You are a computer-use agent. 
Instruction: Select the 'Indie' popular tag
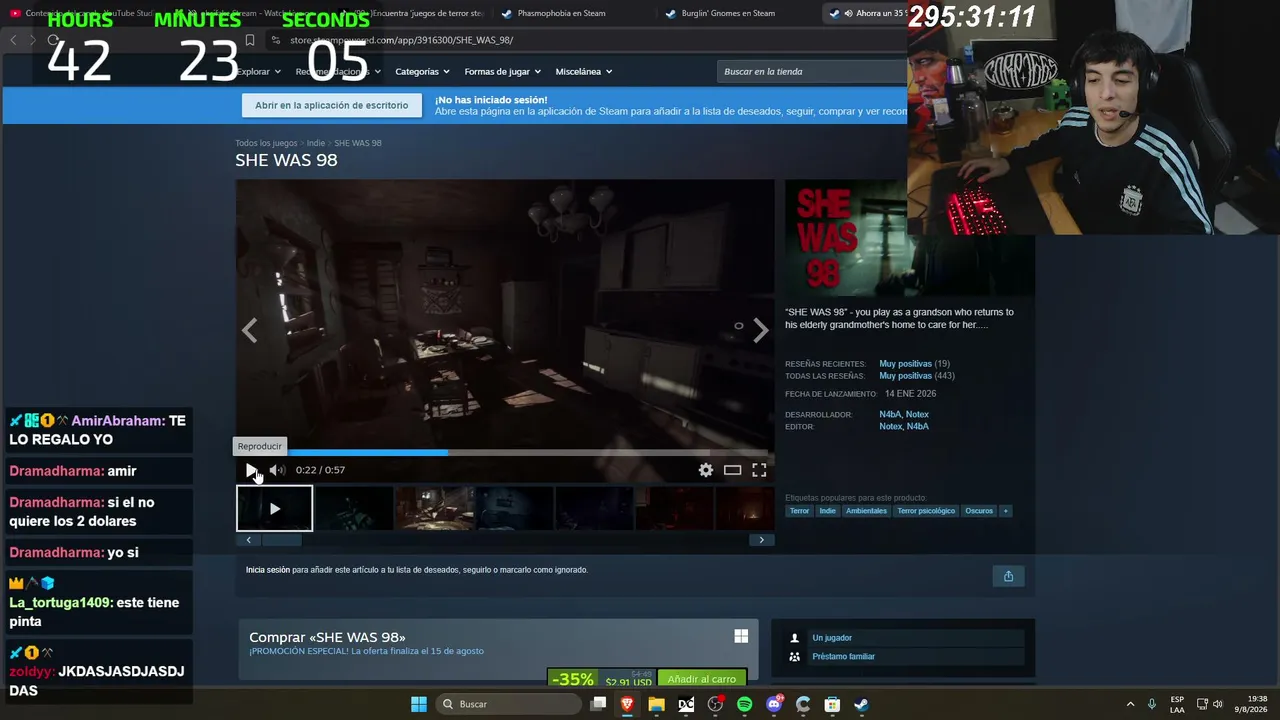(827, 511)
